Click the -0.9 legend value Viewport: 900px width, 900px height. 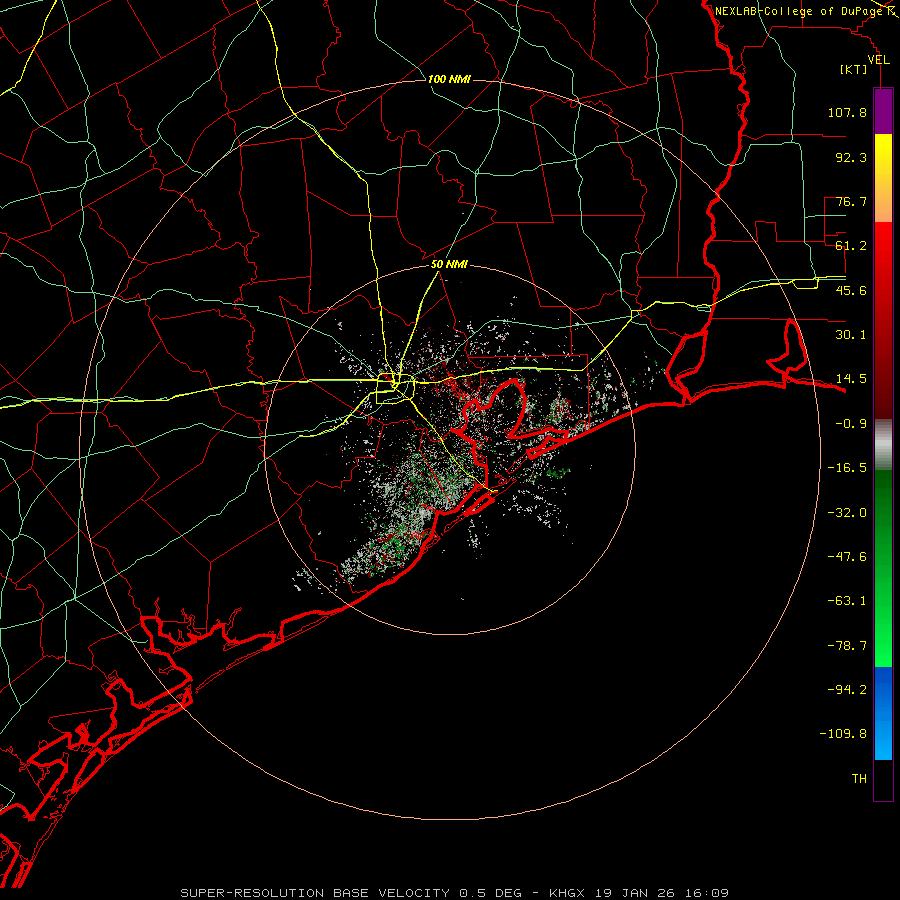(851, 424)
